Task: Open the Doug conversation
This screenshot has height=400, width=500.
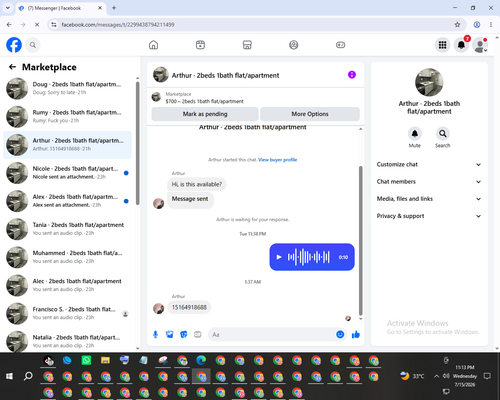Action: [x=67, y=88]
